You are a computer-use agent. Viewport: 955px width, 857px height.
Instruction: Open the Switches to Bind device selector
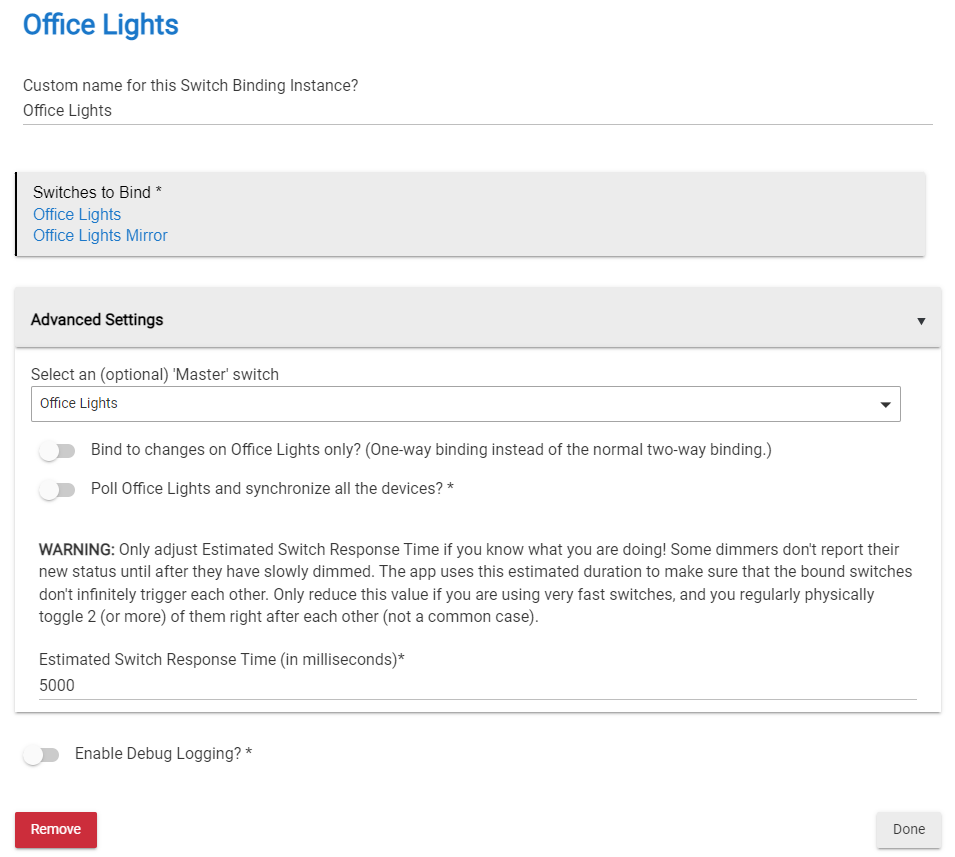[470, 214]
